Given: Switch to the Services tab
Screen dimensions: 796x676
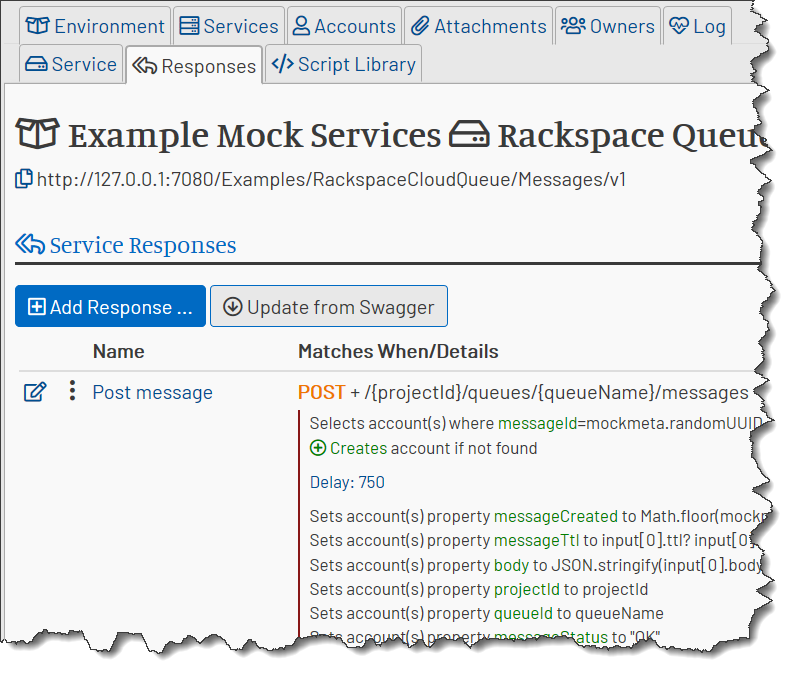Looking at the screenshot, I should pyautogui.click(x=229, y=26).
